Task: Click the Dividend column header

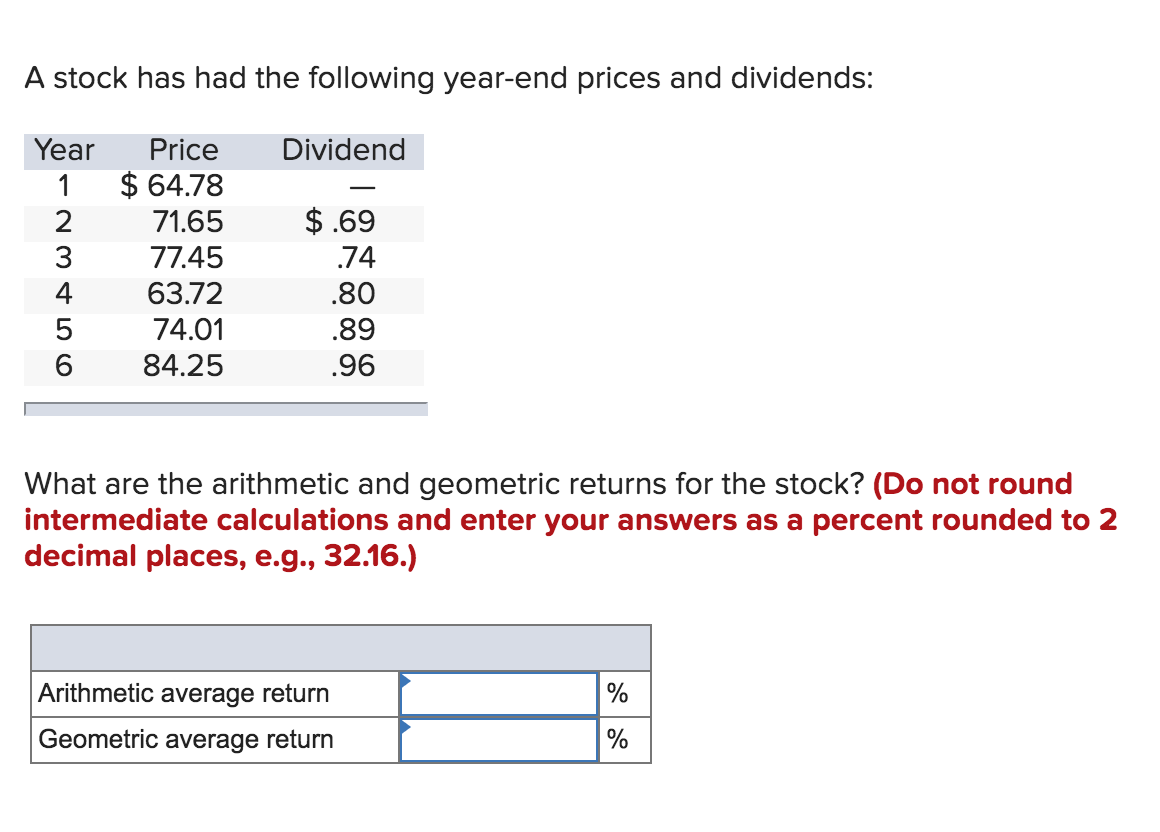Action: 343,150
